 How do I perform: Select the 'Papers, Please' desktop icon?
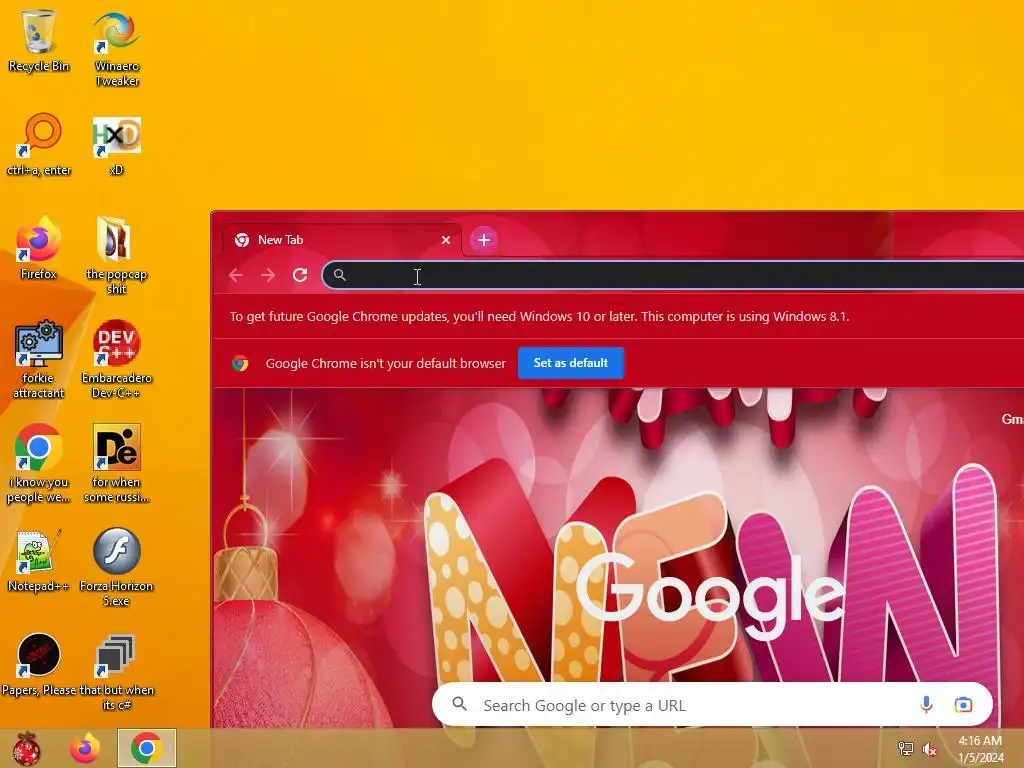tap(39, 664)
